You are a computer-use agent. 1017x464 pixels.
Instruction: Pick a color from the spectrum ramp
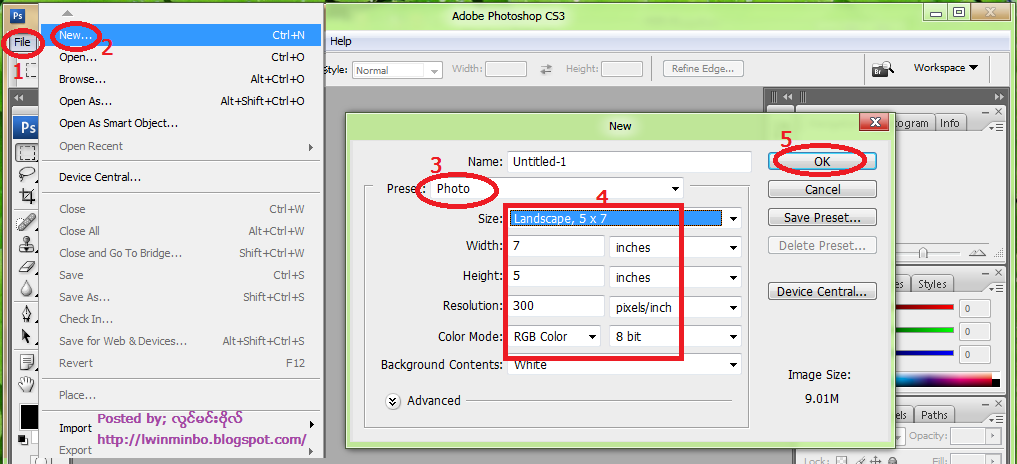[944, 381]
